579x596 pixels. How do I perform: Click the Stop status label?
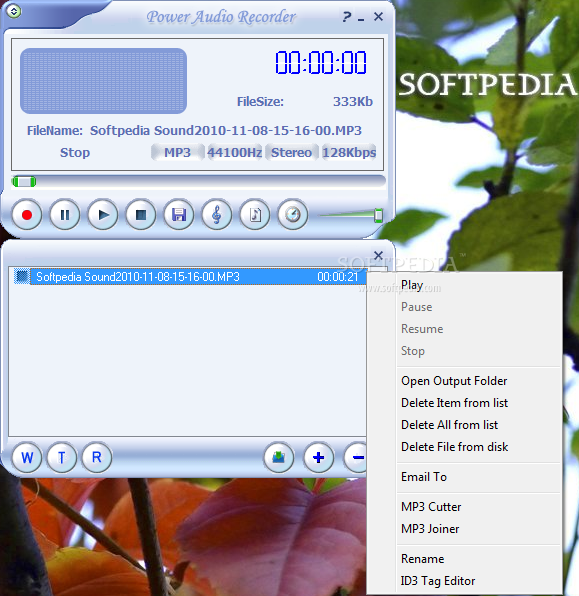pyautogui.click(x=75, y=153)
